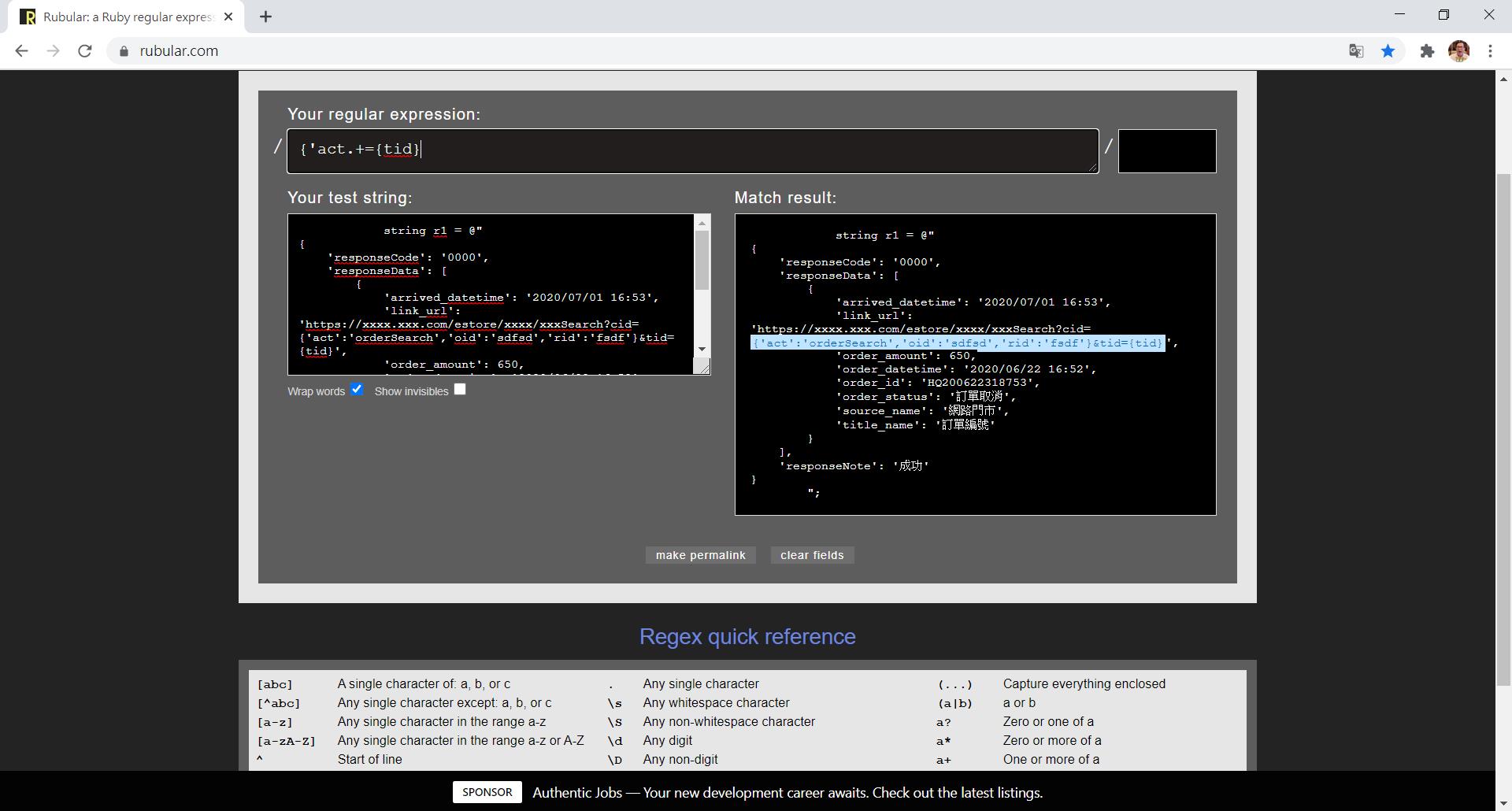Click the site lock icon
1512x811 pixels.
coord(124,51)
